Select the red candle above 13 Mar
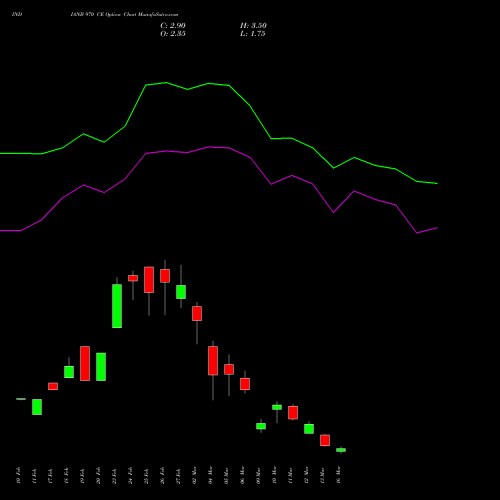Viewport: 500px width, 500px height. (325, 440)
